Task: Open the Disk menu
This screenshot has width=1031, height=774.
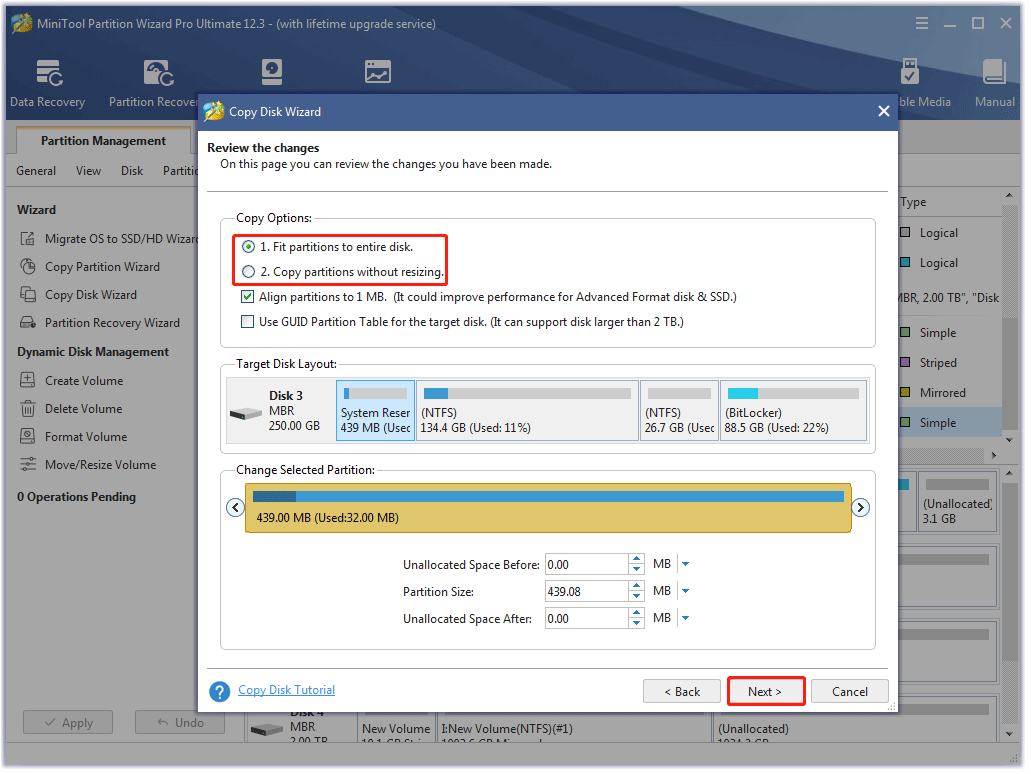Action: tap(132, 171)
